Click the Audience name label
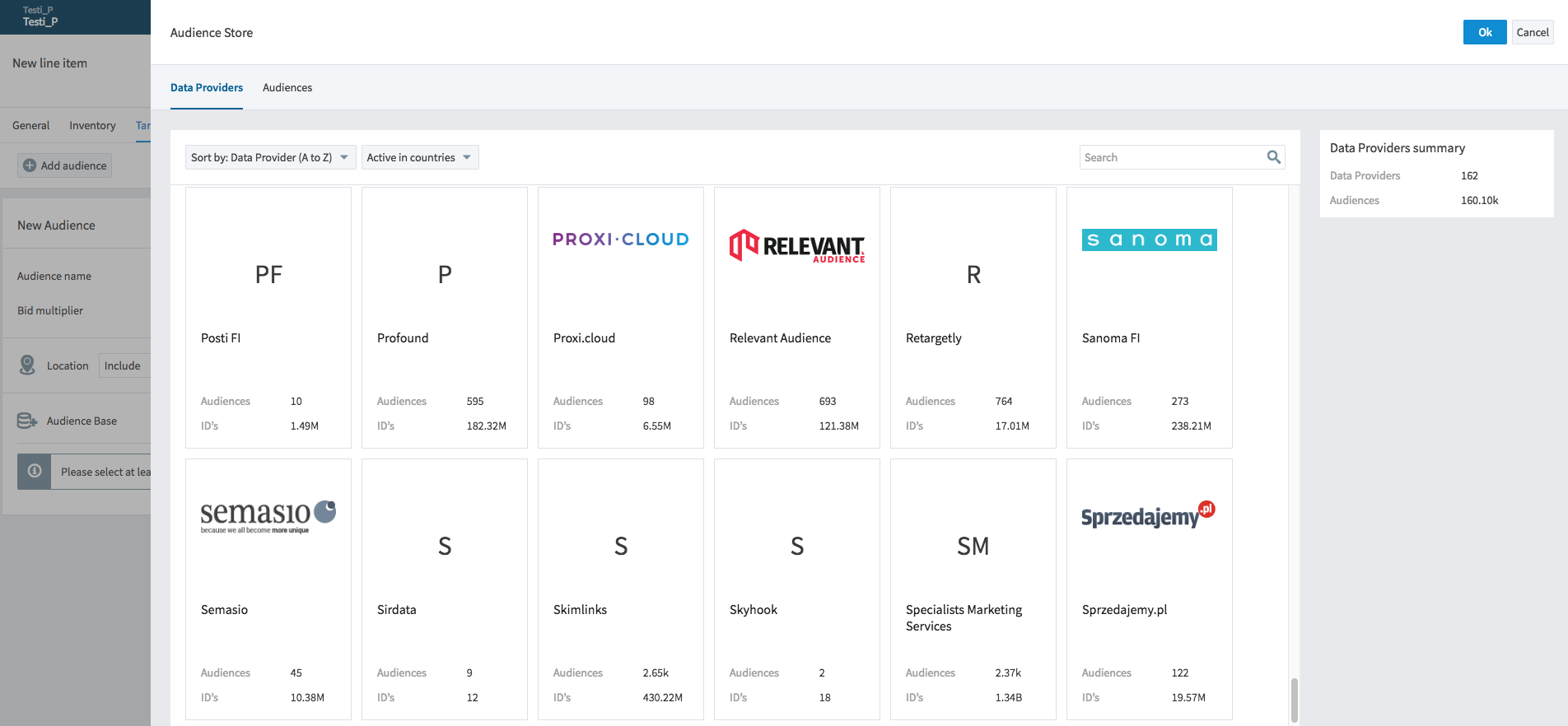1568x726 pixels. (x=54, y=277)
